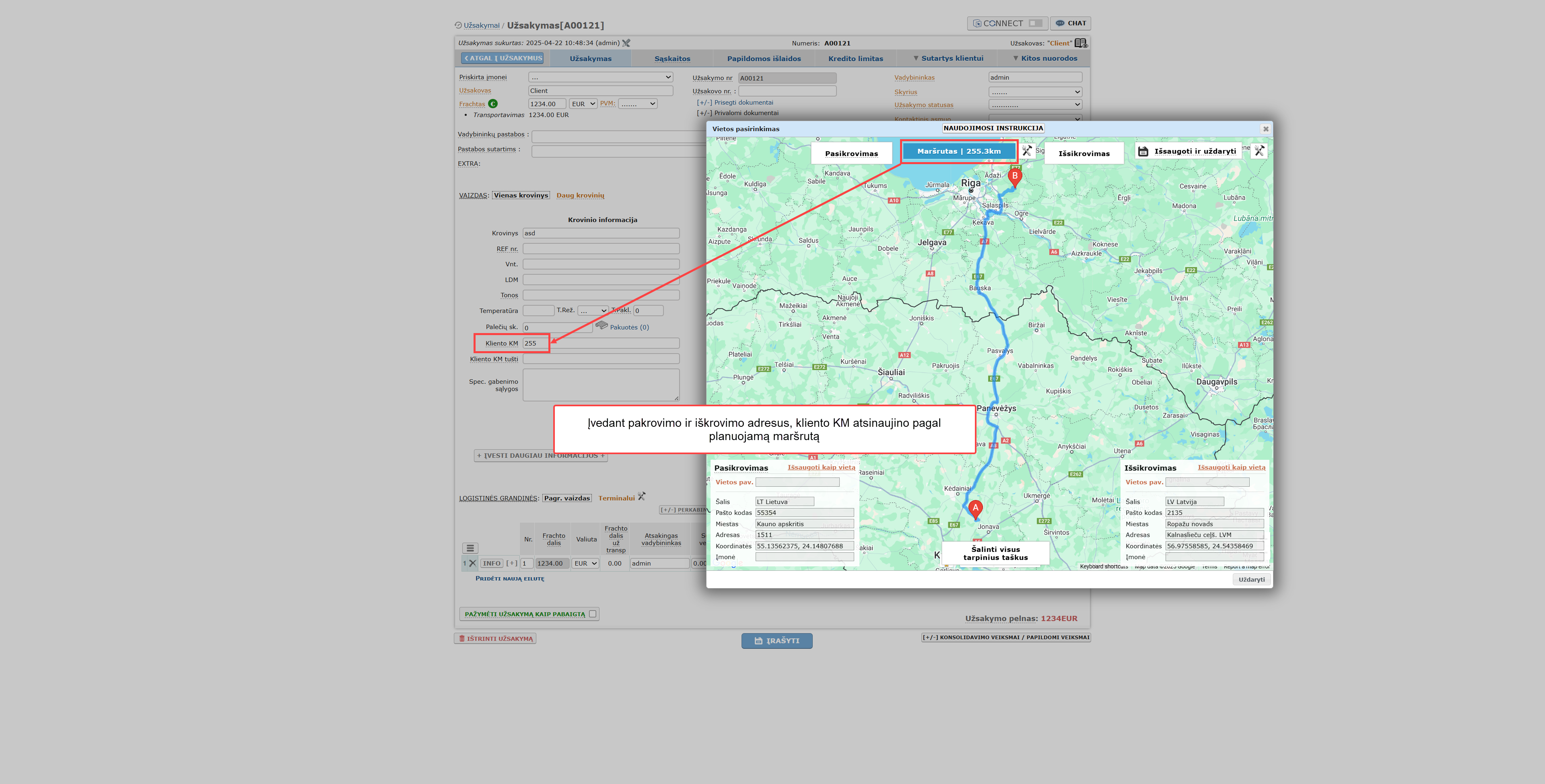
Task: Click Pasikrovimas Pašto kodas field 55354
Action: coord(804,513)
